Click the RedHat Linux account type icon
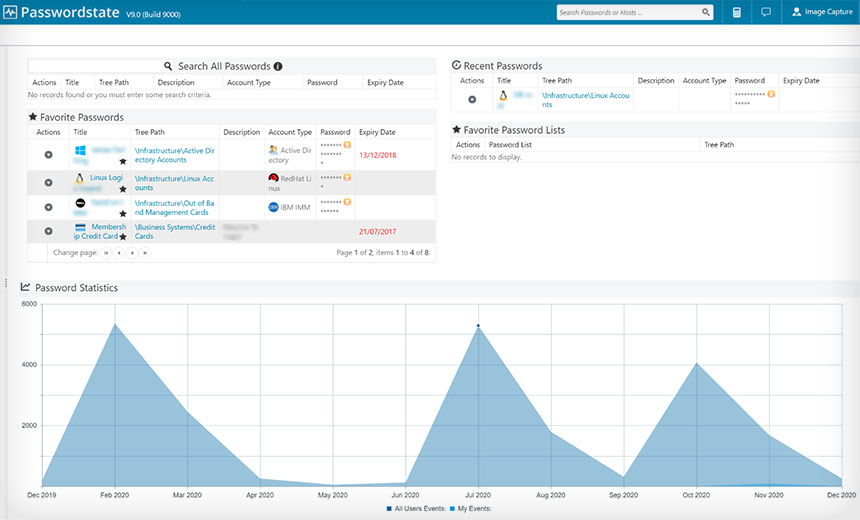 pos(273,178)
